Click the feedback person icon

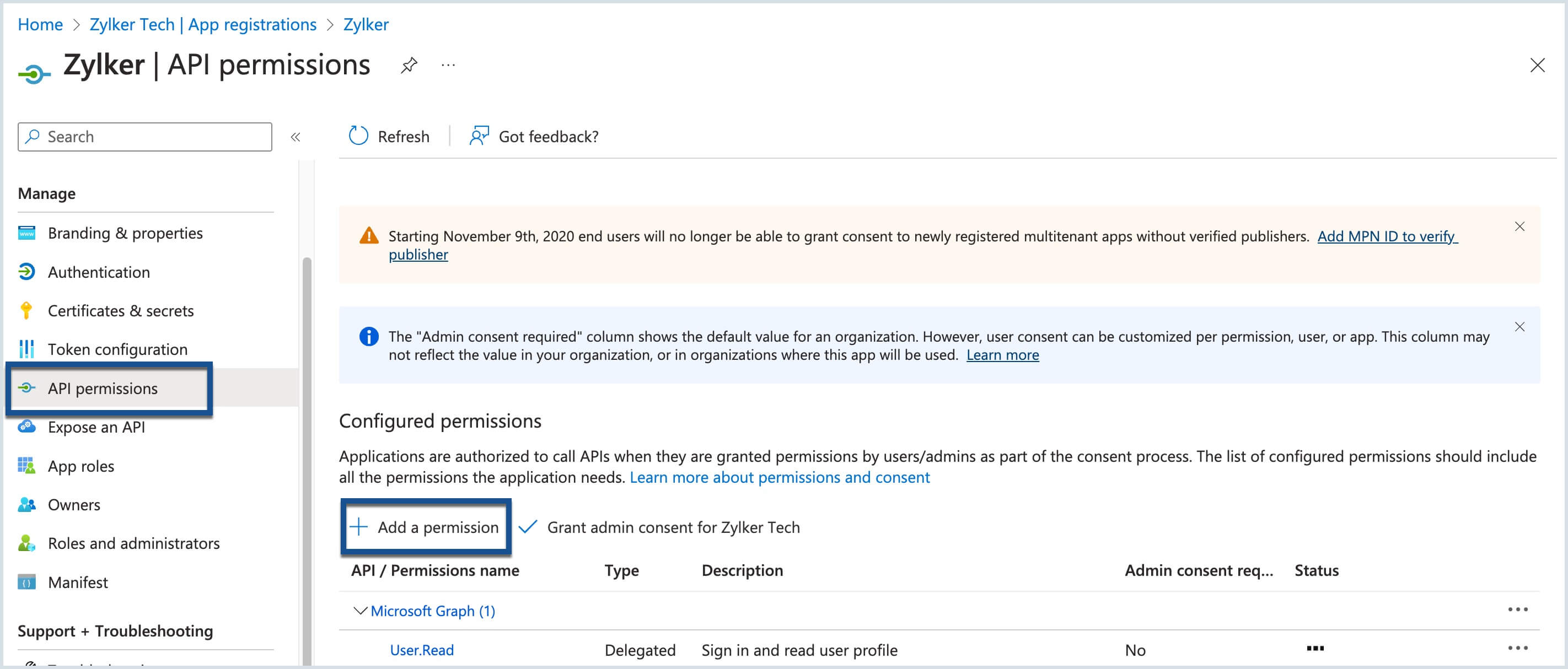(x=479, y=136)
